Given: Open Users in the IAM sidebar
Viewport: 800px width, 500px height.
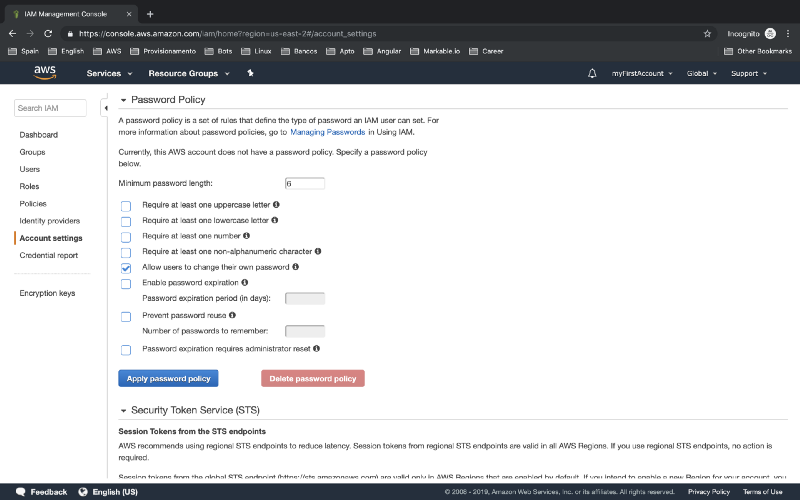Looking at the screenshot, I should point(30,169).
